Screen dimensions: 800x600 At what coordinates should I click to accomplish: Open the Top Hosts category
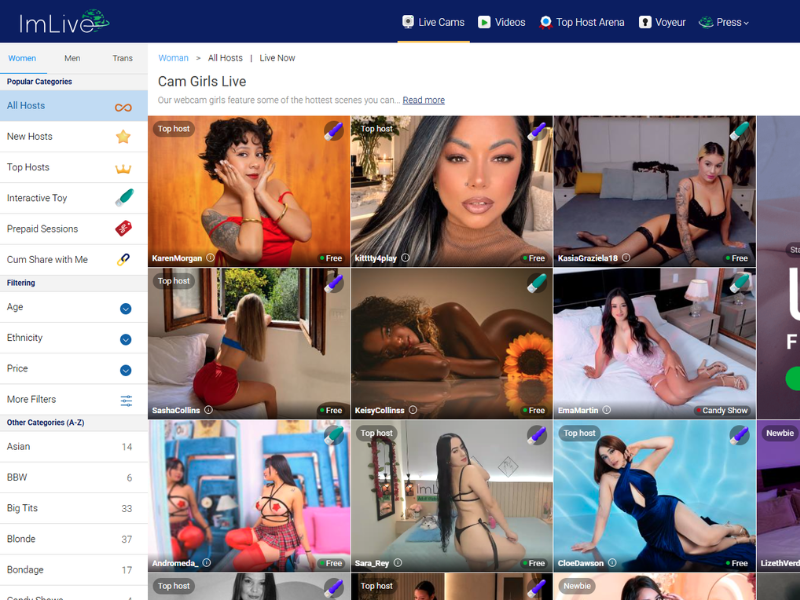[74, 167]
